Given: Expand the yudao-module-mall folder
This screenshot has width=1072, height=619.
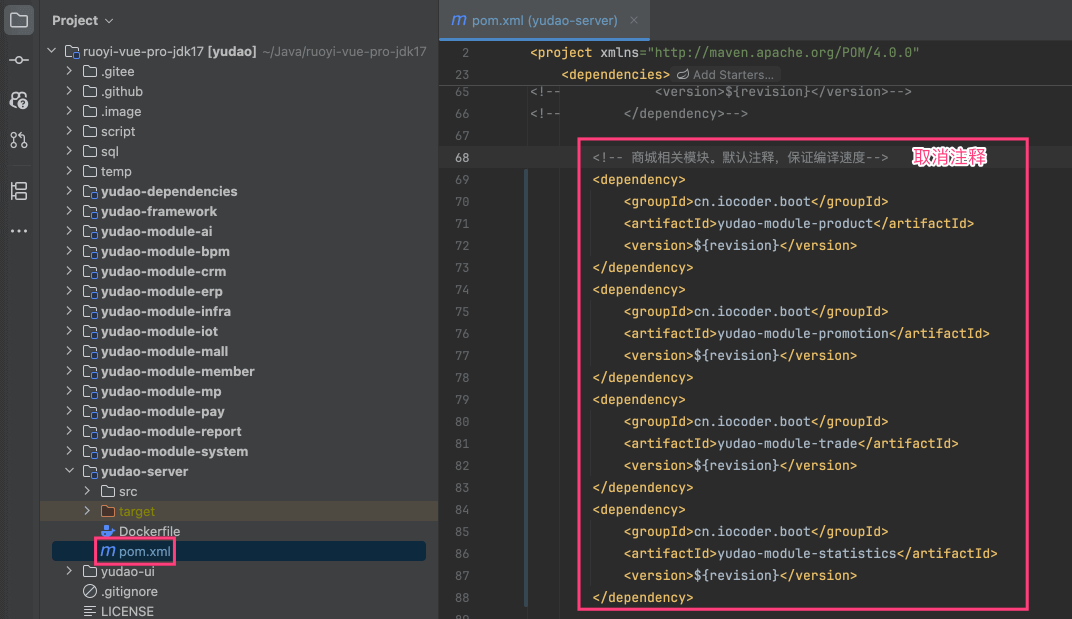Looking at the screenshot, I should [x=69, y=351].
